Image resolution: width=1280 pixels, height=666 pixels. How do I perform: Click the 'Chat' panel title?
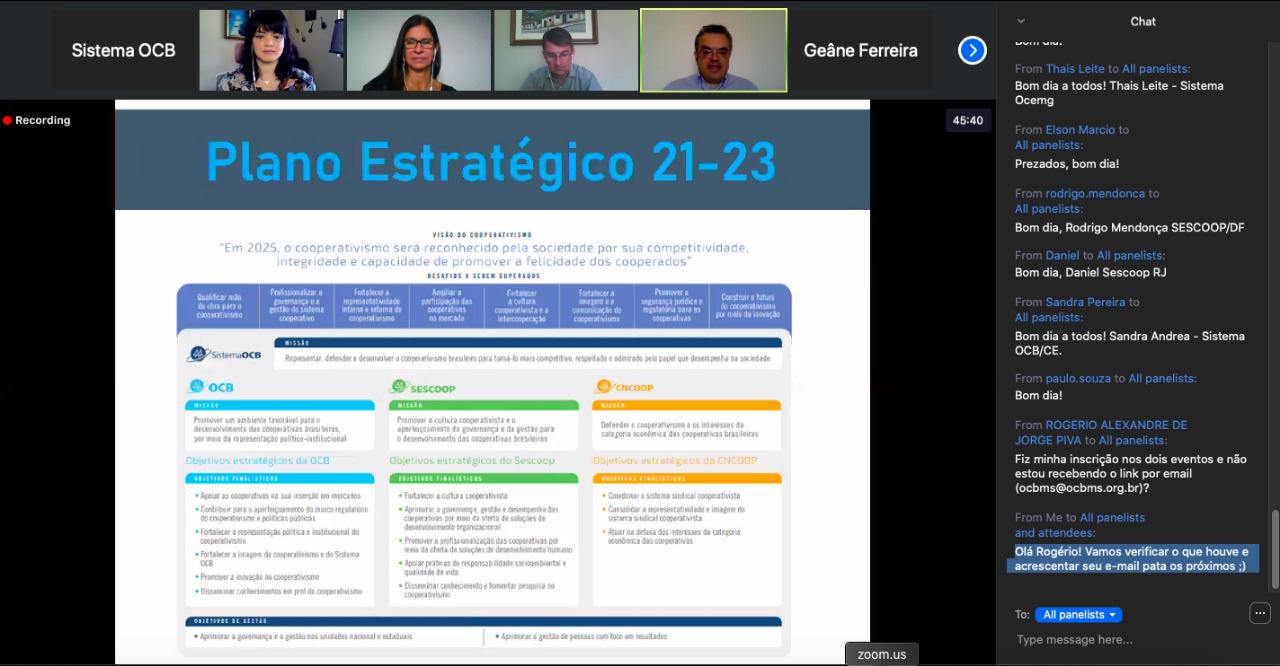[1143, 21]
